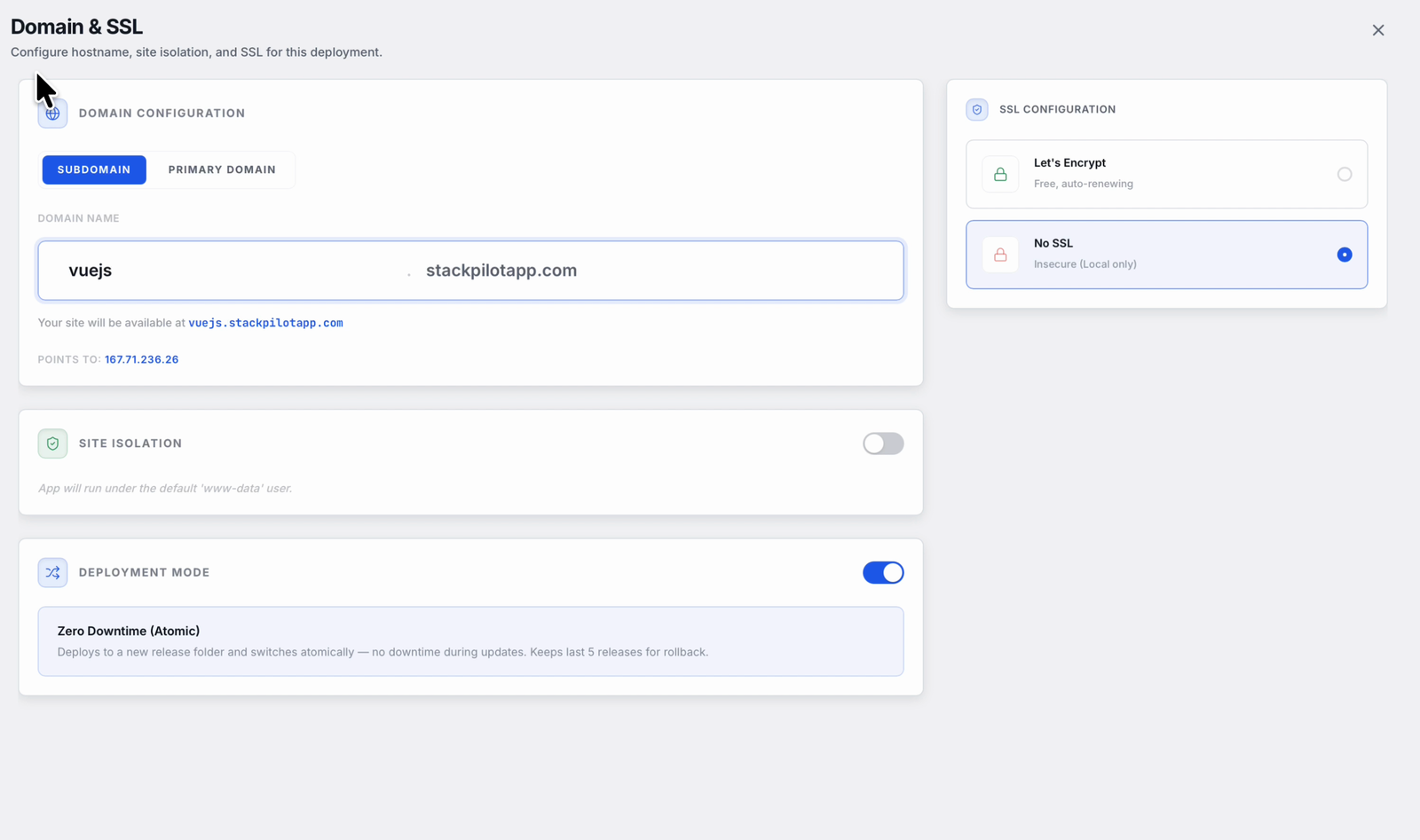Click the Free, auto-renewing description text
The width and height of the screenshot is (1420, 840).
(x=1083, y=184)
